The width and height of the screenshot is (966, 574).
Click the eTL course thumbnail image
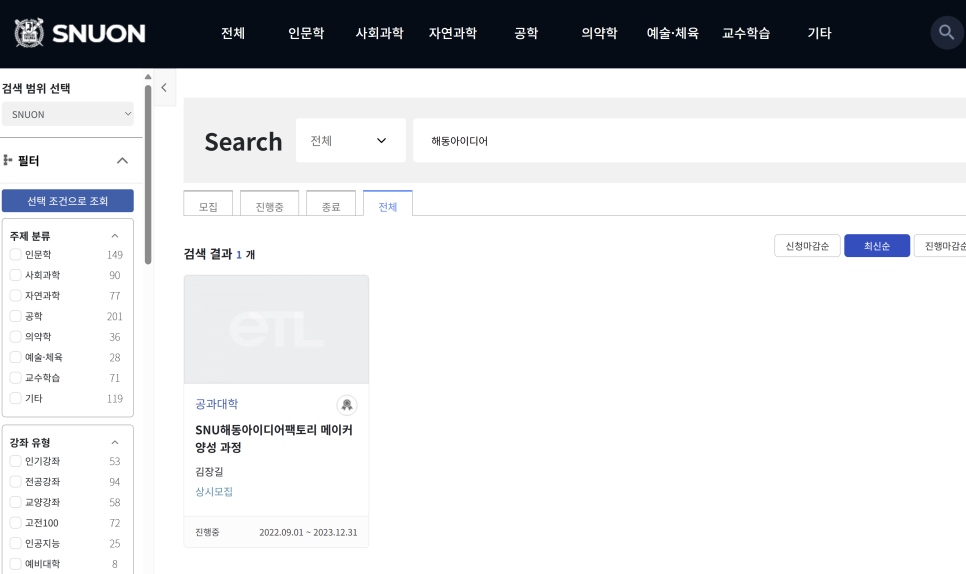276,329
